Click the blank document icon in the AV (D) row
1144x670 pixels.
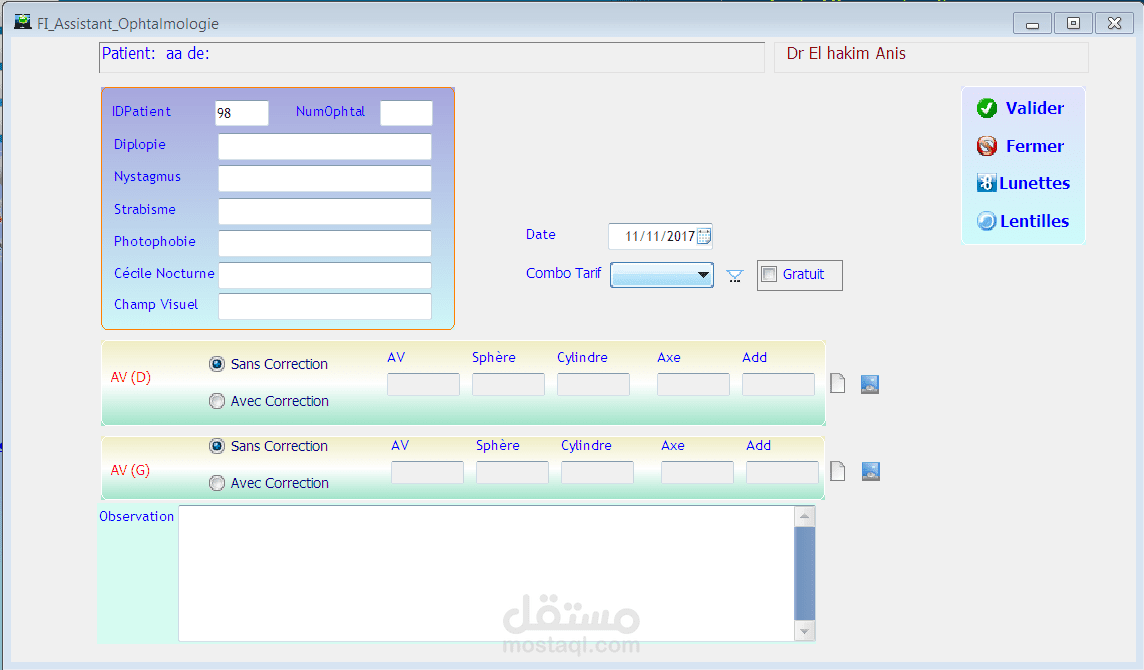838,383
